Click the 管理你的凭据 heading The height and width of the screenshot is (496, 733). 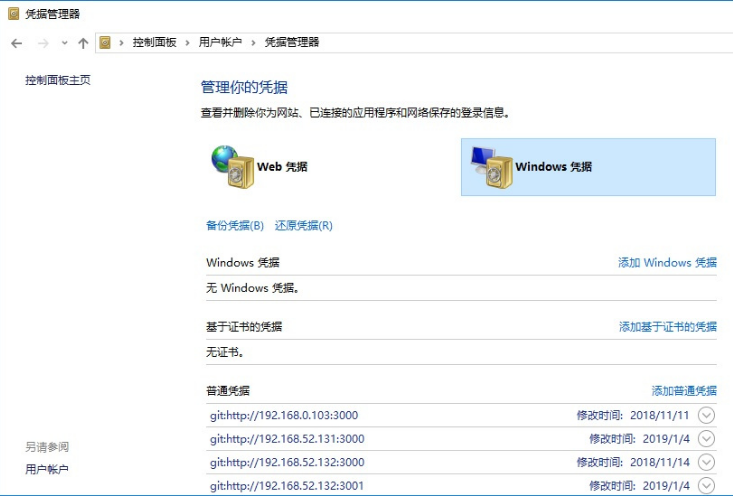pos(244,87)
